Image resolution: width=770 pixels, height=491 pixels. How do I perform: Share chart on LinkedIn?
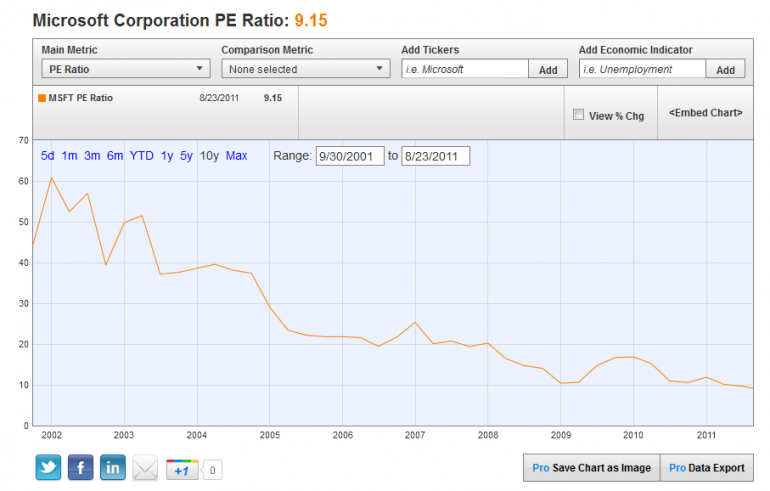(112, 467)
